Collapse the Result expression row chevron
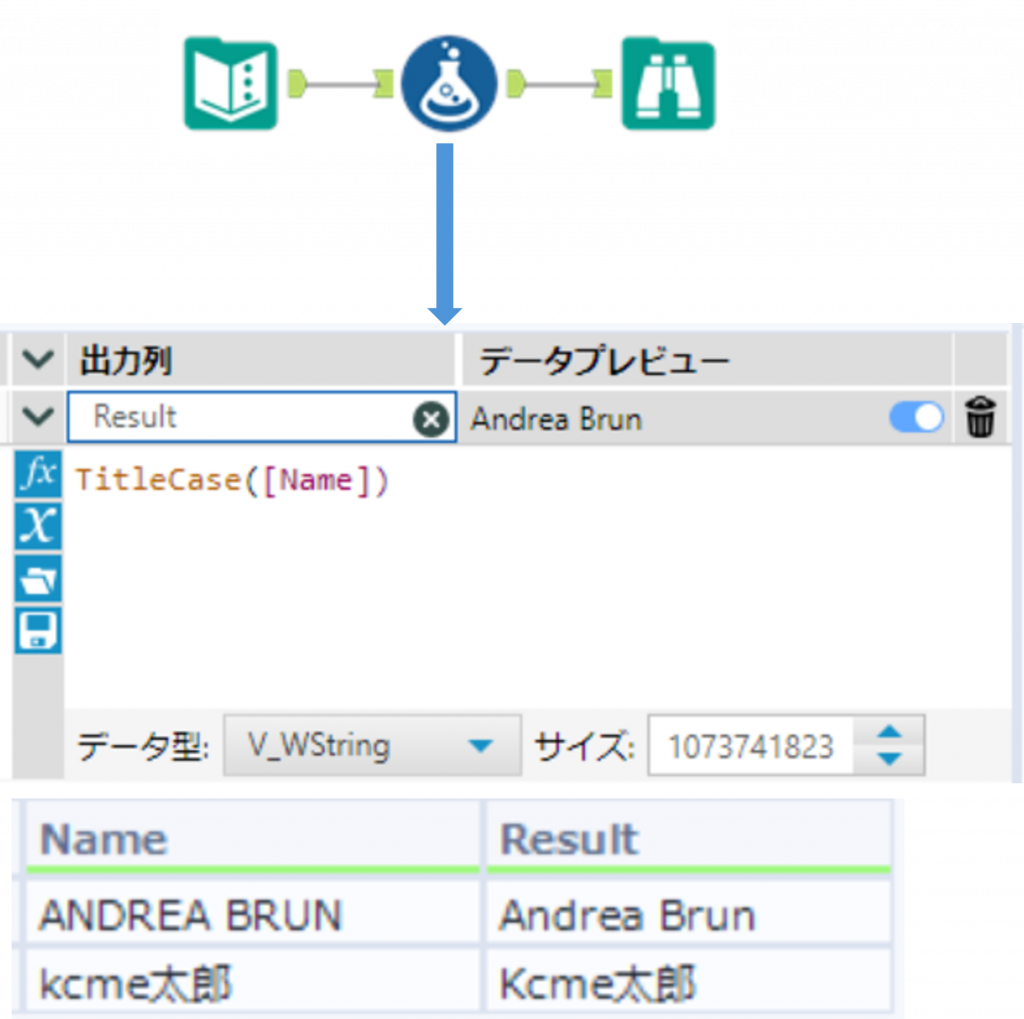Image resolution: width=1024 pixels, height=1019 pixels. 38,417
